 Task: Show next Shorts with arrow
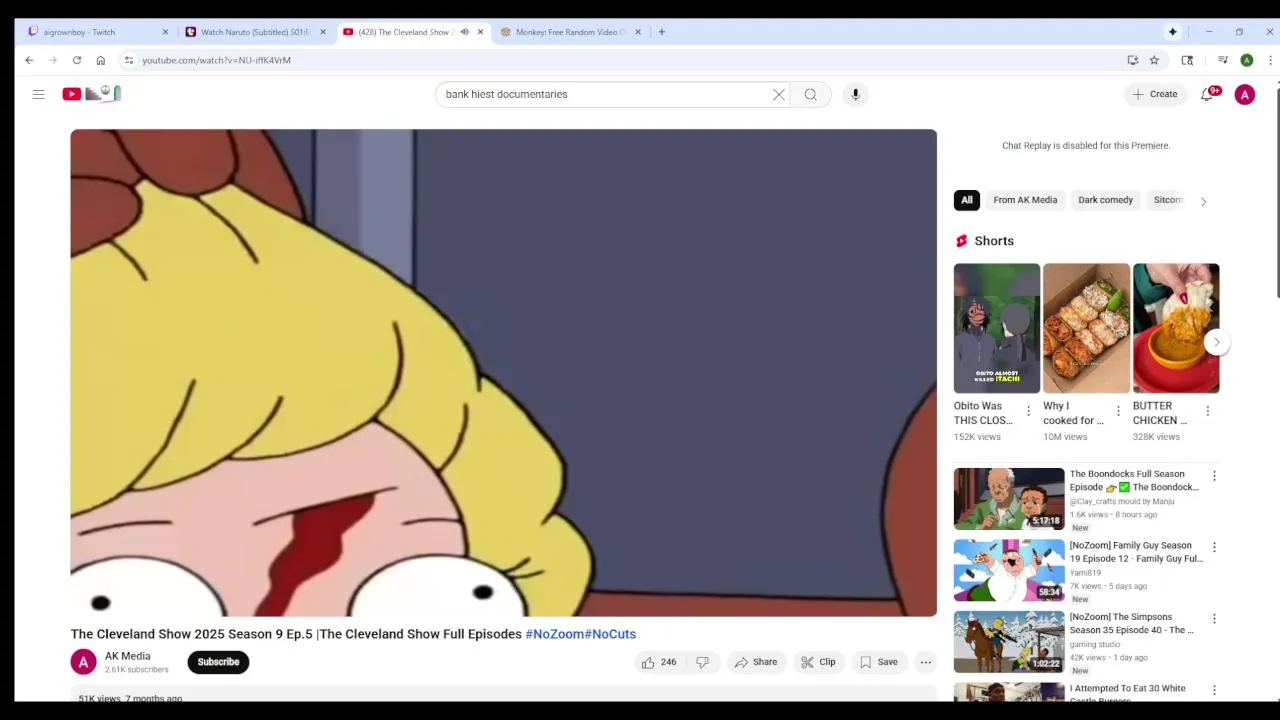tap(1216, 342)
